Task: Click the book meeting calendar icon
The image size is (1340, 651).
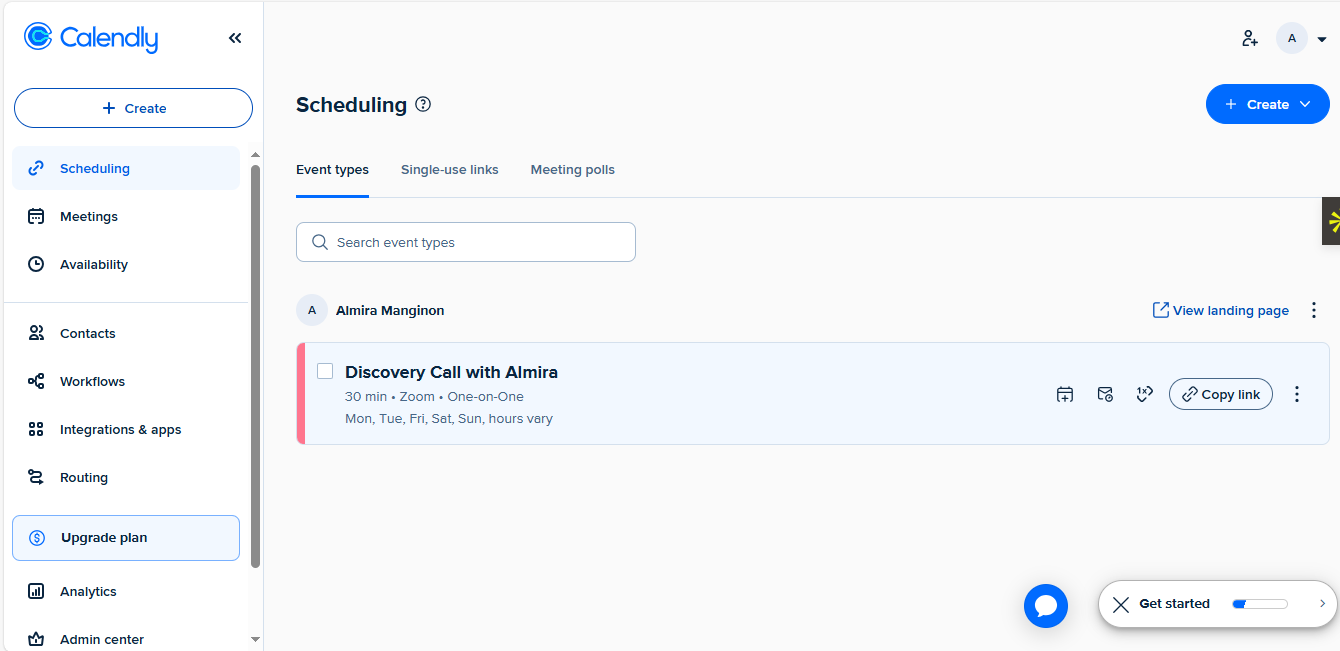Action: point(1065,394)
